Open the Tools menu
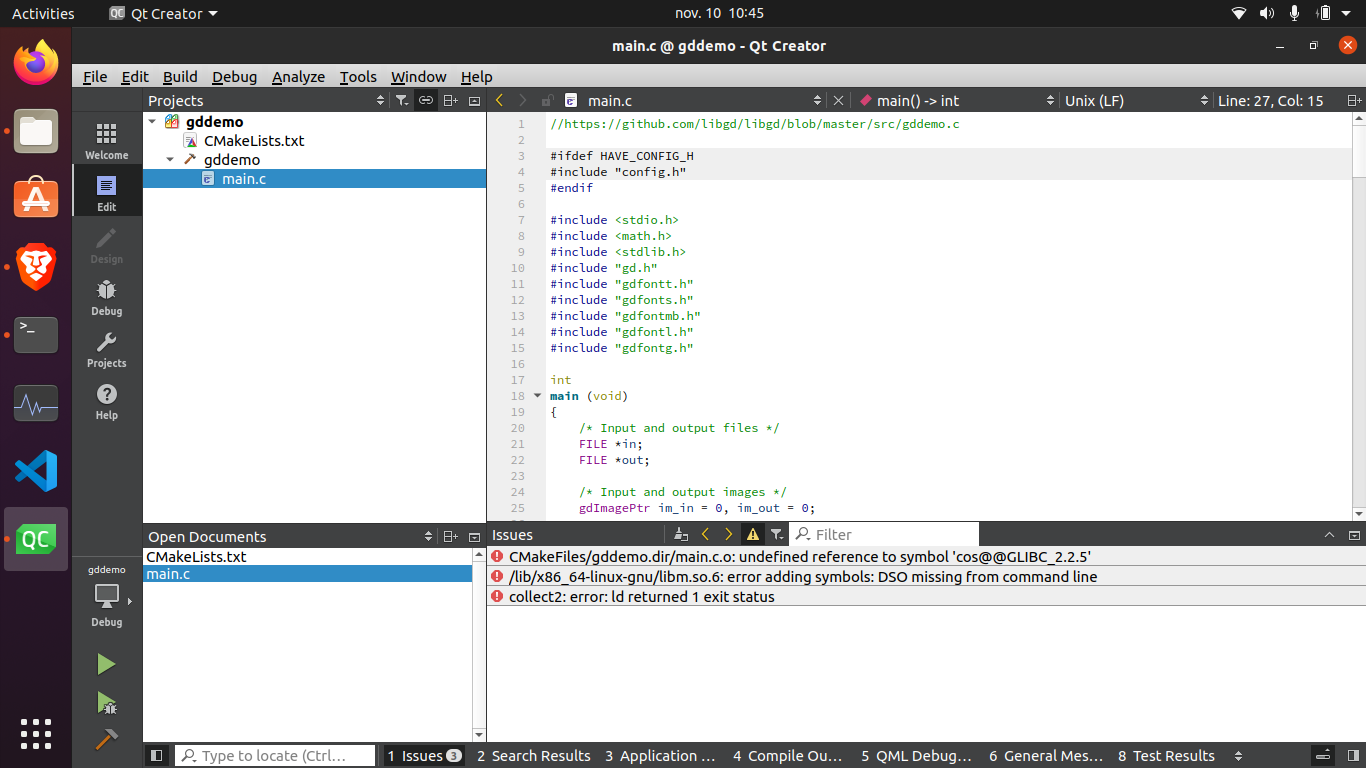The width and height of the screenshot is (1366, 768). click(358, 76)
